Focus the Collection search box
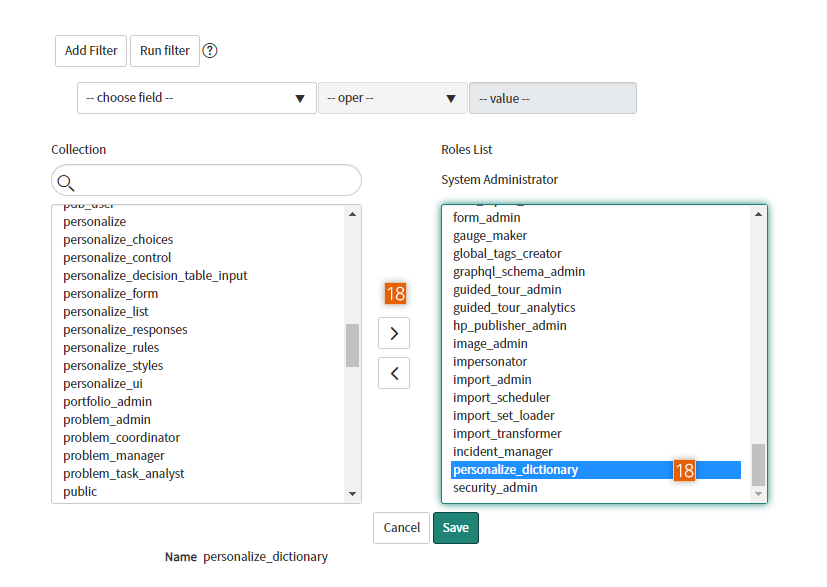 pyautogui.click(x=206, y=180)
